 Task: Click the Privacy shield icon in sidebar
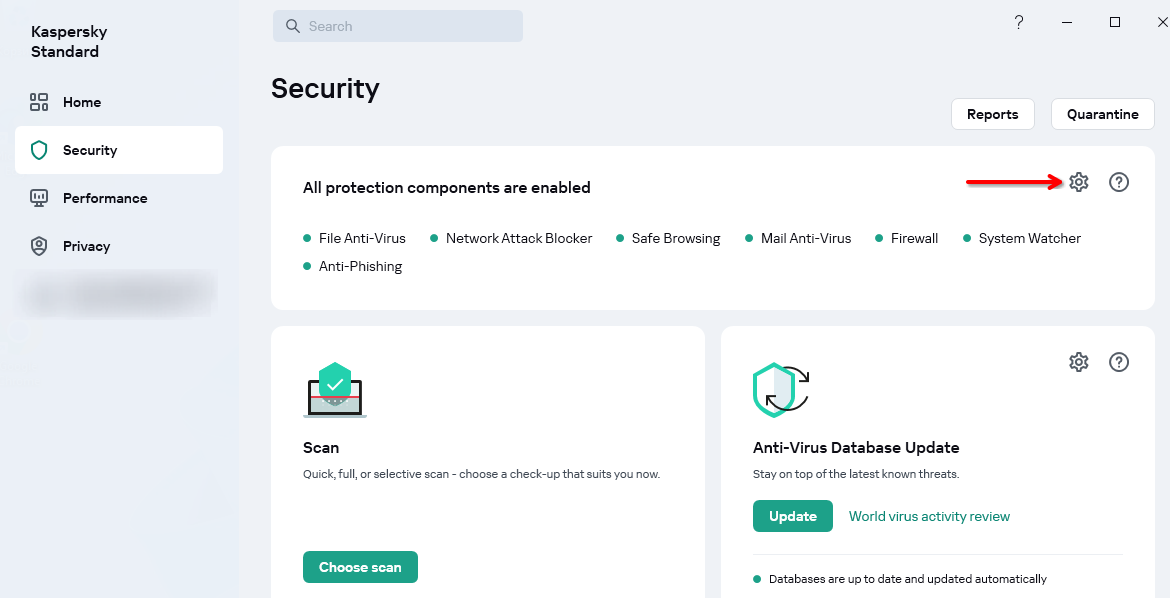pos(39,246)
